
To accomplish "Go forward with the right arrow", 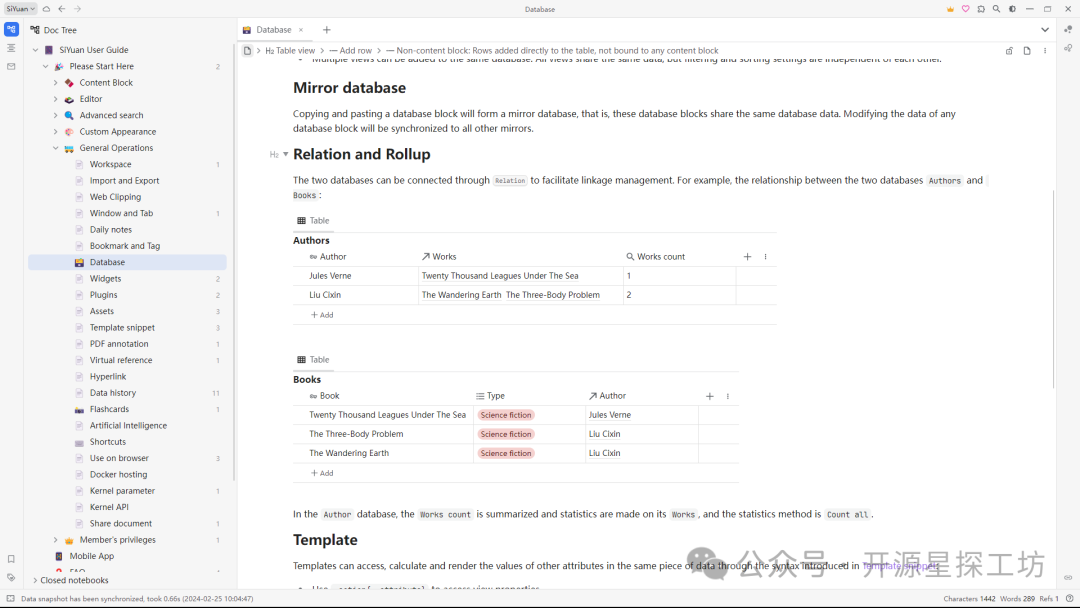I will (77, 9).
